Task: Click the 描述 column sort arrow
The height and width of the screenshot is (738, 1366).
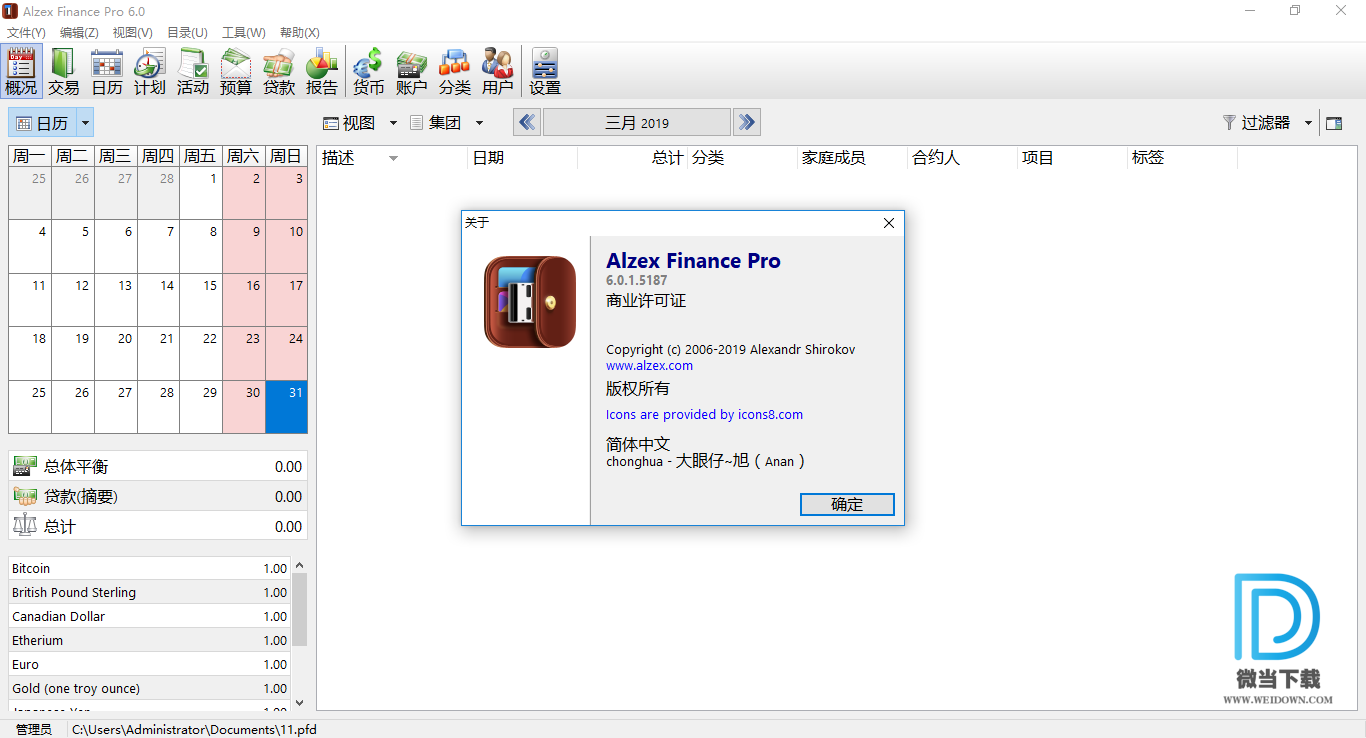Action: [x=393, y=158]
